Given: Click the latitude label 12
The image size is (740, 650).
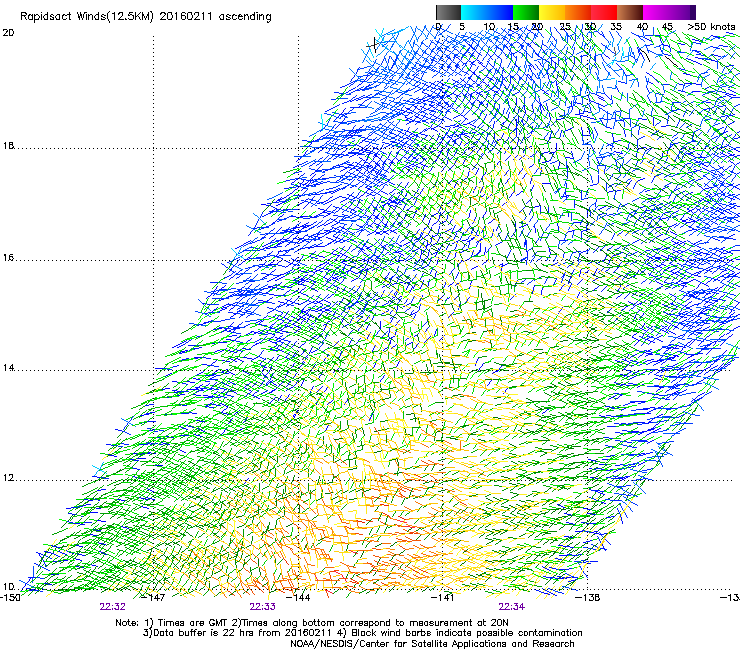Looking at the screenshot, I should pos(8,478).
